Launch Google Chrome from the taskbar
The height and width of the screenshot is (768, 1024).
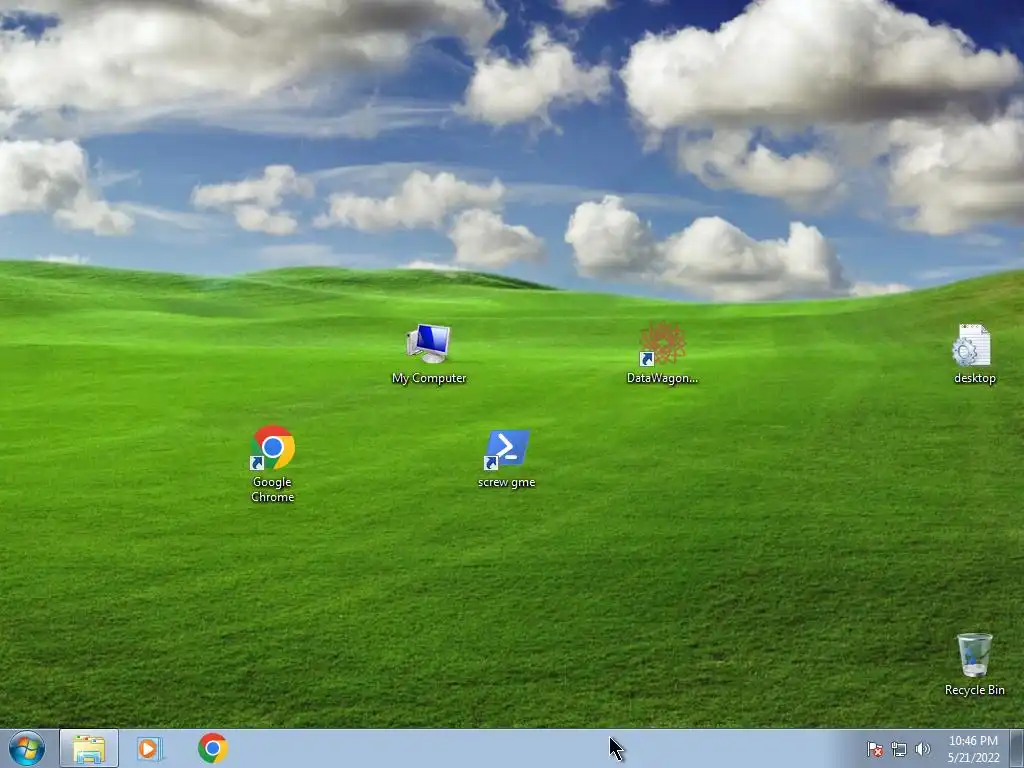(x=212, y=748)
